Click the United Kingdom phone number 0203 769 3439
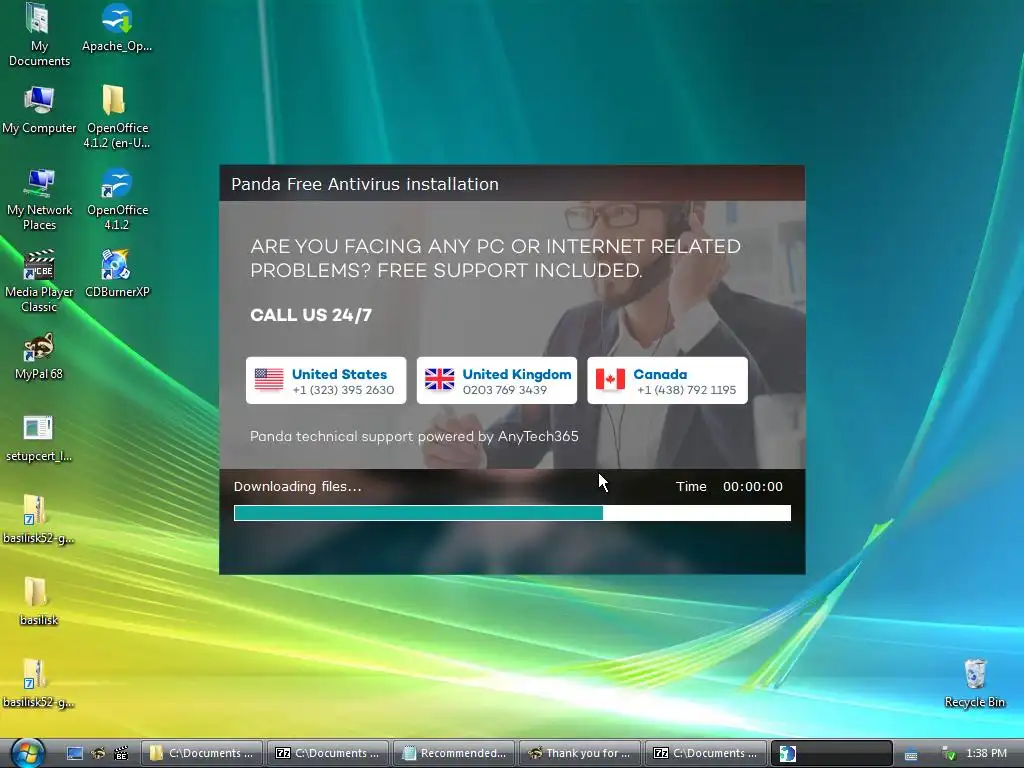The image size is (1024, 768). 505,390
